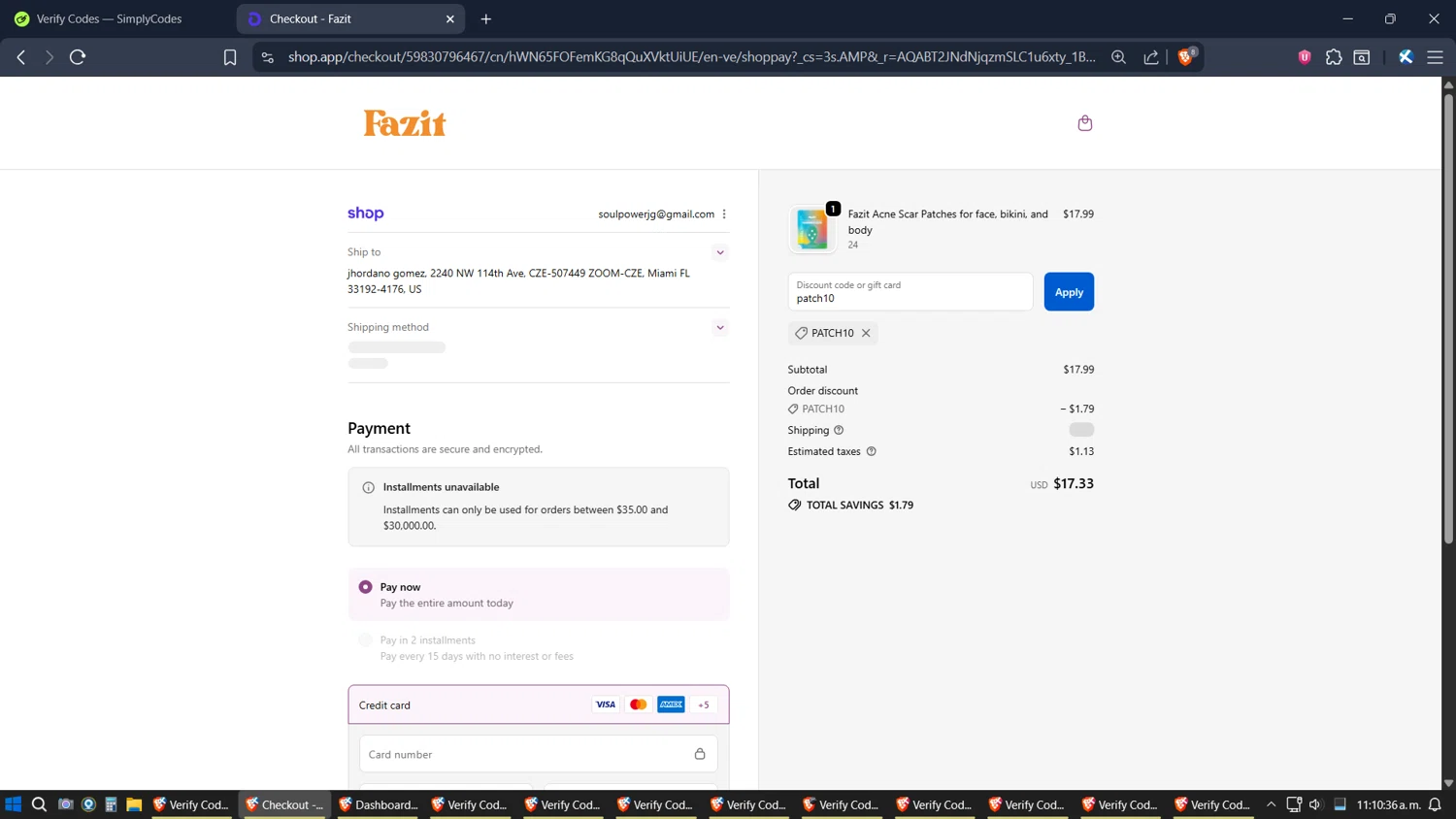1456x819 pixels.
Task: Click the Fazit store logo
Action: (x=405, y=123)
